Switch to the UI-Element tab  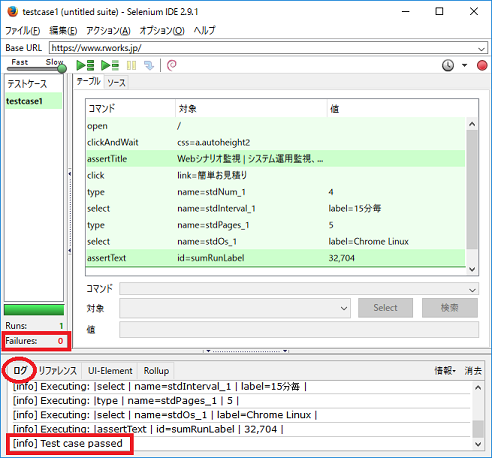[110, 371]
